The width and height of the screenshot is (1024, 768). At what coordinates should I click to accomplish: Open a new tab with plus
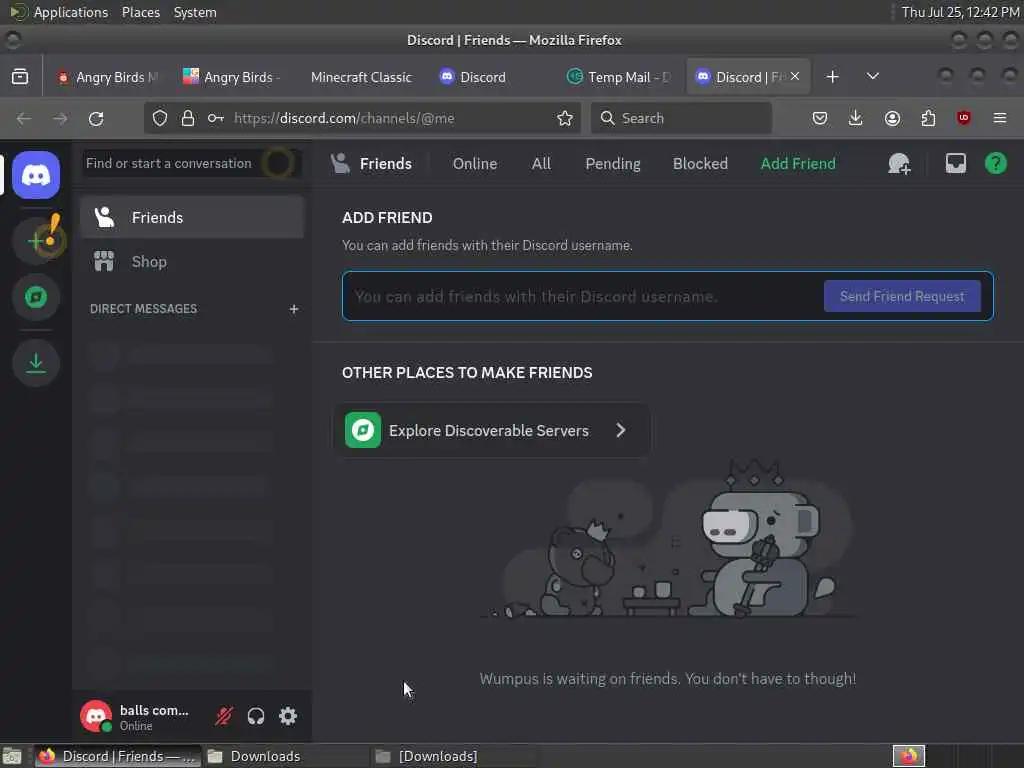pos(832,77)
